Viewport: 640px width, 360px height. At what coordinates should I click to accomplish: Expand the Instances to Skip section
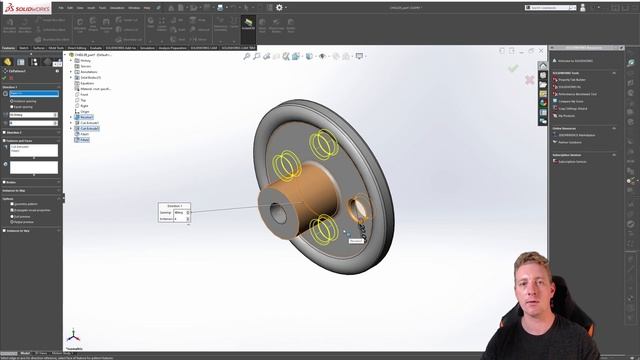pyautogui.click(x=59, y=190)
